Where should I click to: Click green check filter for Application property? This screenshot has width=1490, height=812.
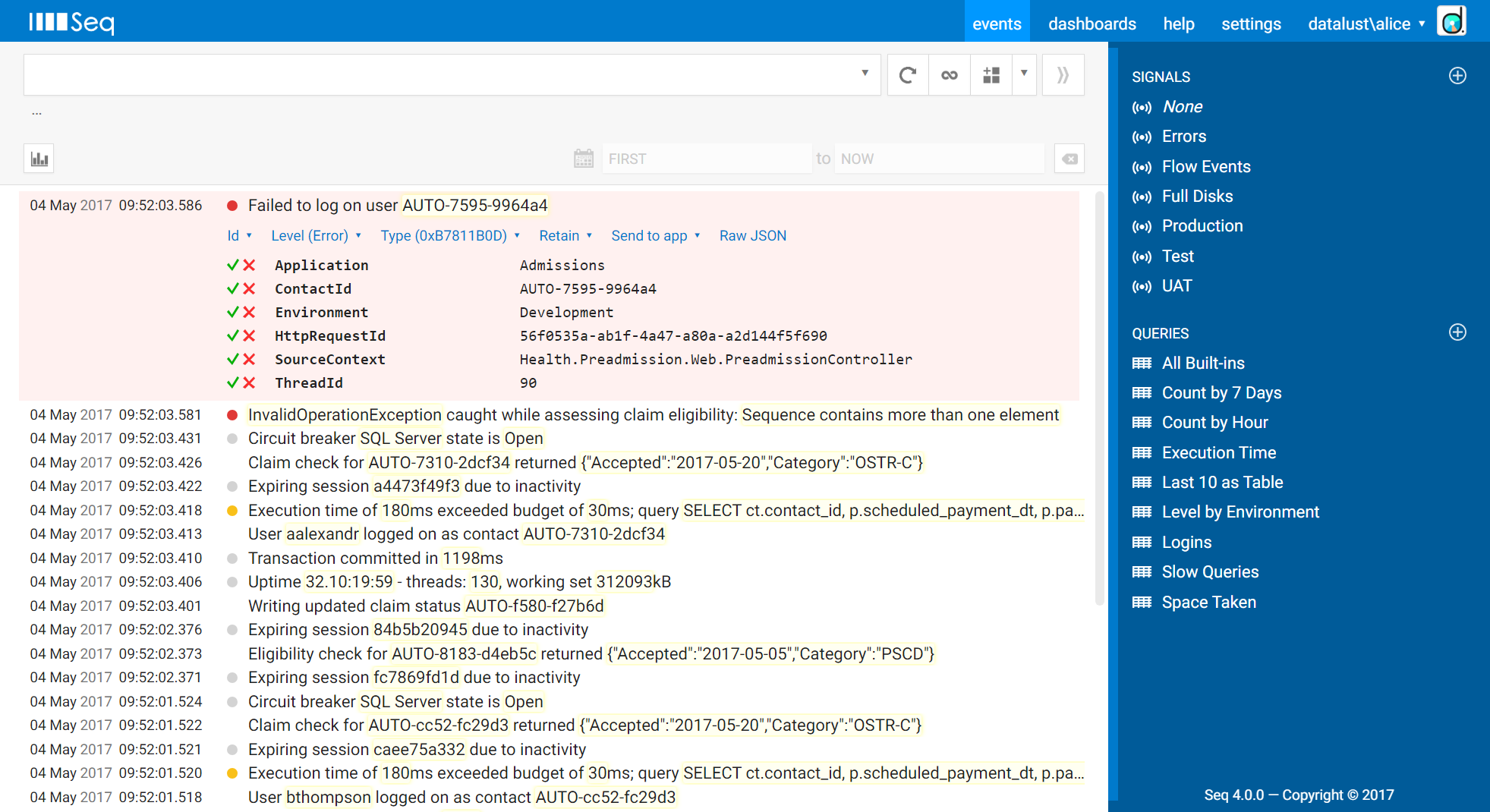pos(233,265)
